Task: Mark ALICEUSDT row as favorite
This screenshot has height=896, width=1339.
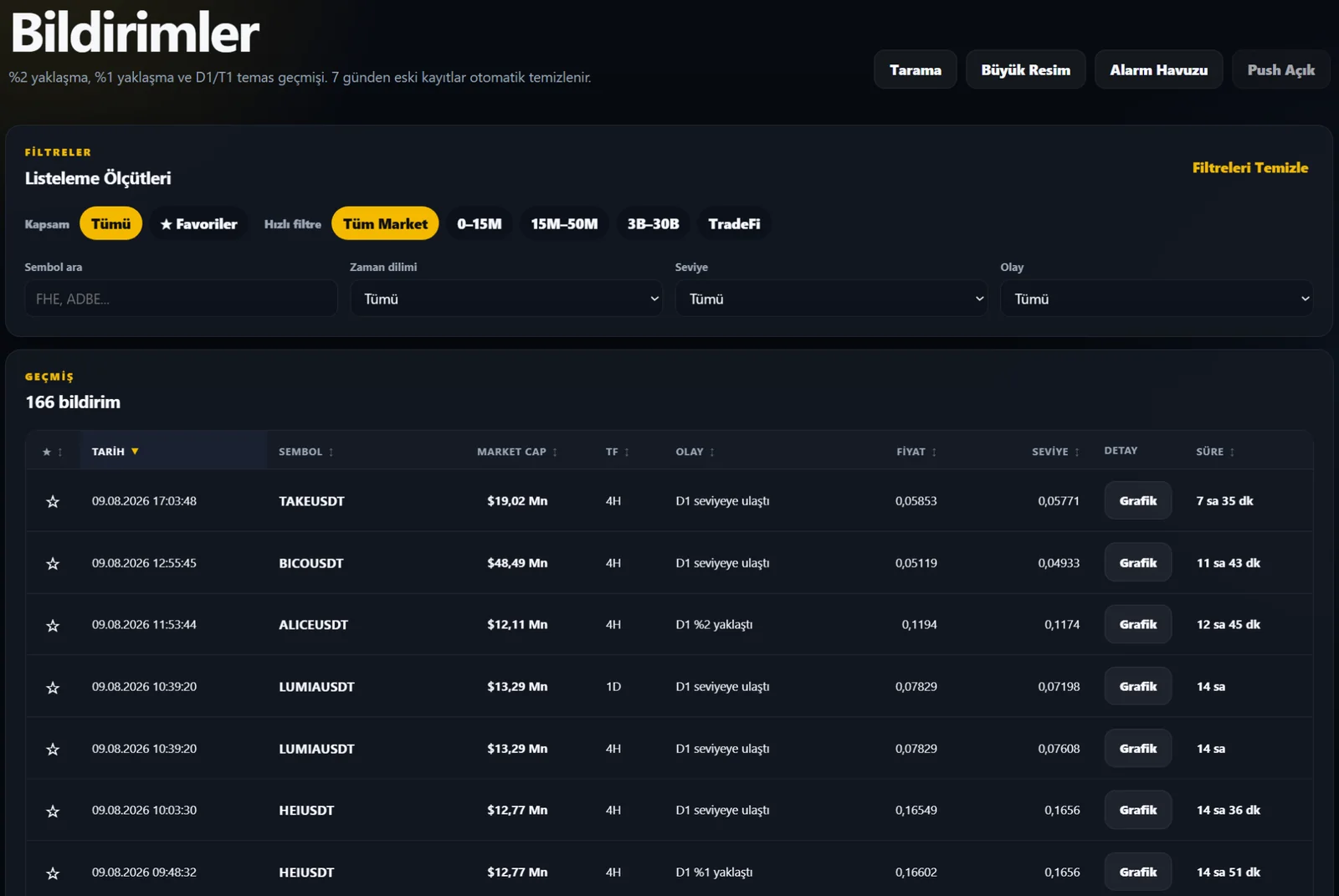Action: pyautogui.click(x=53, y=625)
